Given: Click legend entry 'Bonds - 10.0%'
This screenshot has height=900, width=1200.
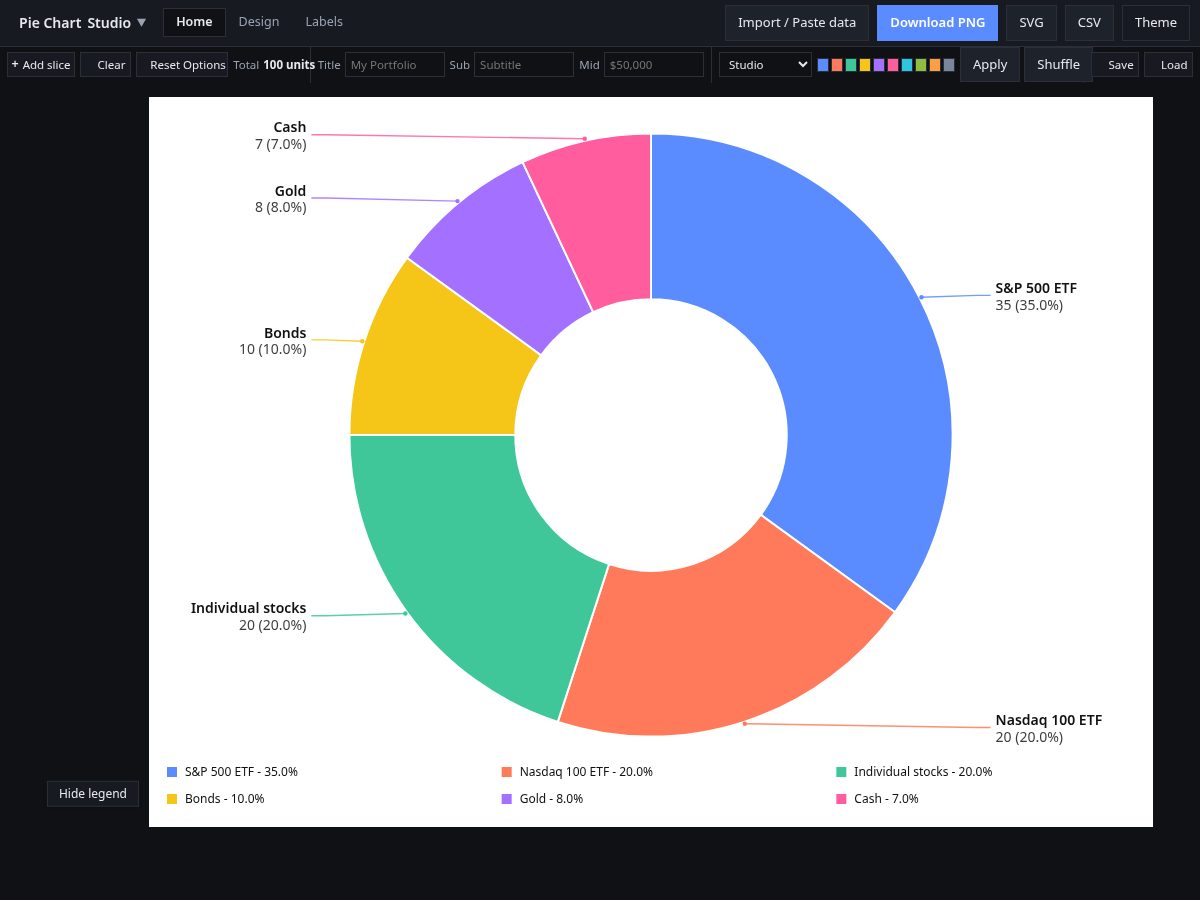Looking at the screenshot, I should [215, 799].
